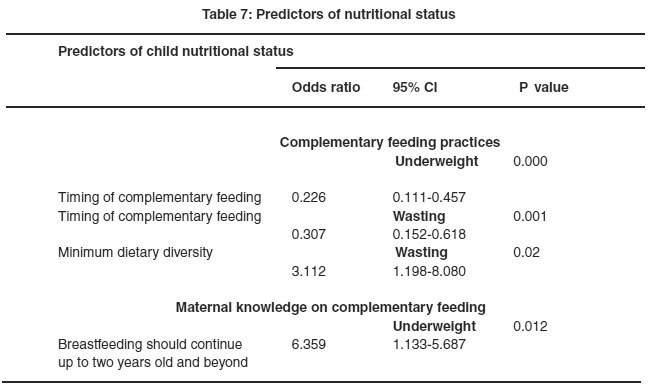Select the 'Predictors of child nutritional status' heading
This screenshot has width=651, height=391.
(x=176, y=51)
